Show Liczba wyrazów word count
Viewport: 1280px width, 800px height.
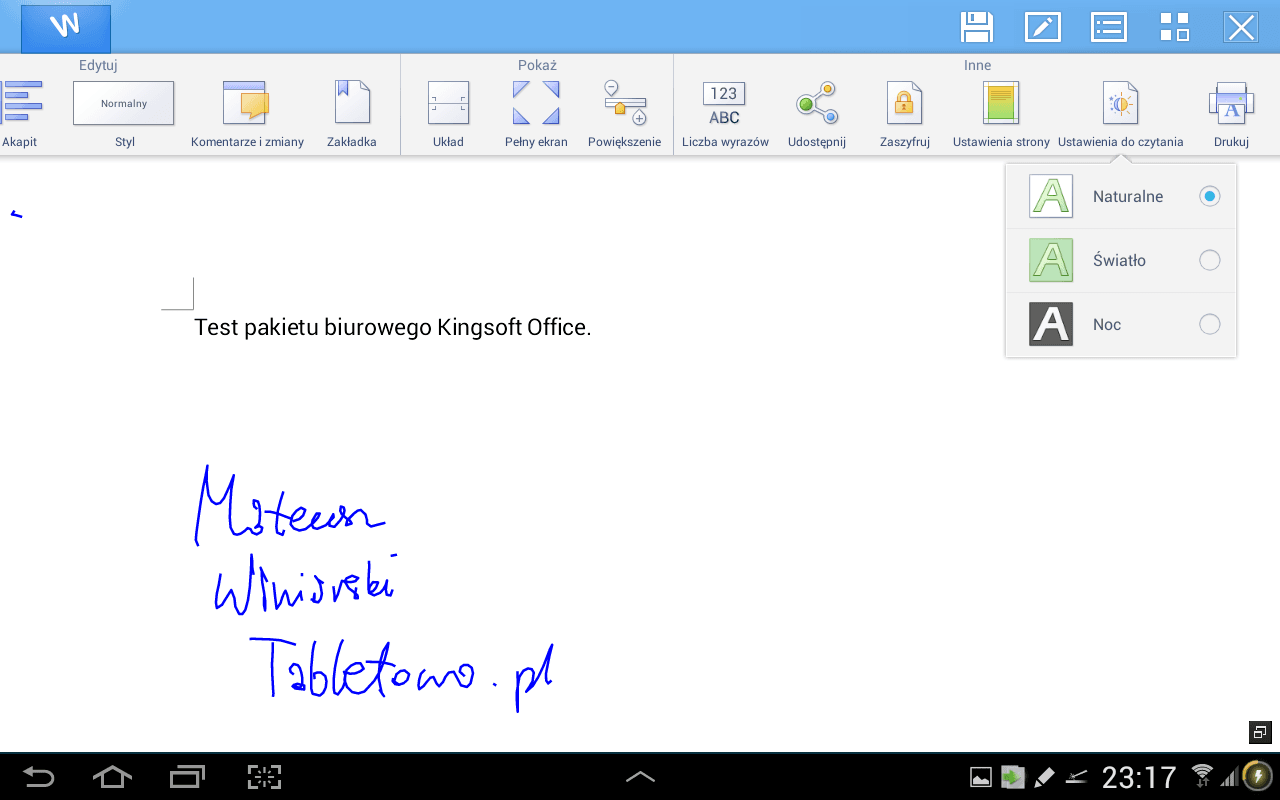[x=725, y=114]
